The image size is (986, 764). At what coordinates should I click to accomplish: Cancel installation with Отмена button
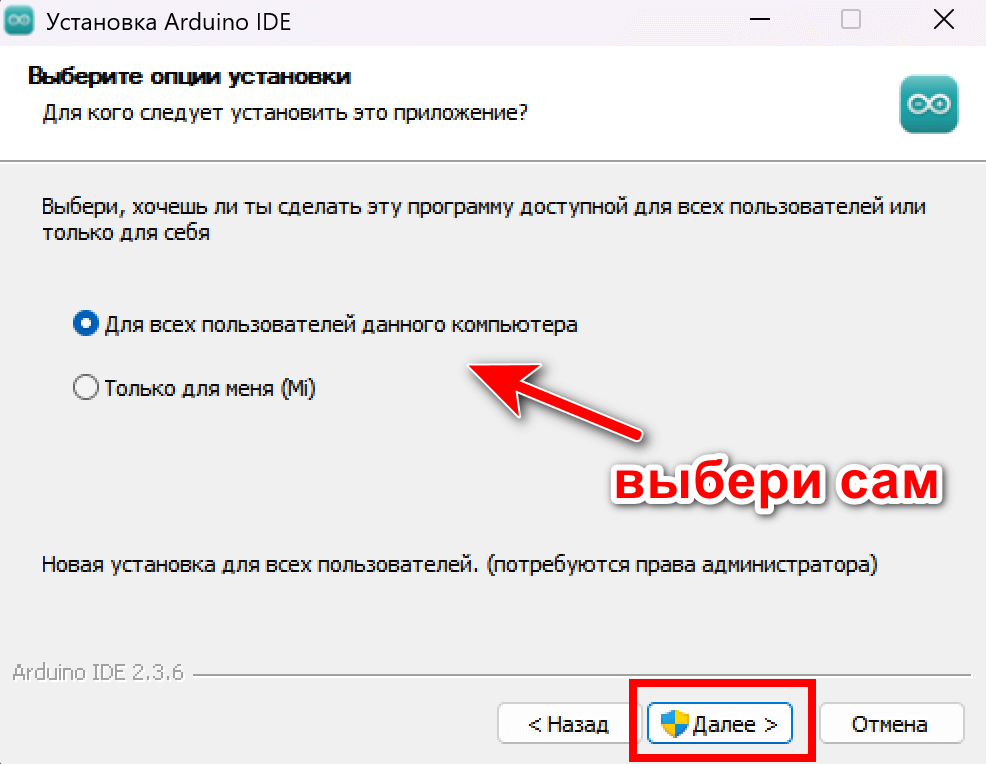(890, 723)
